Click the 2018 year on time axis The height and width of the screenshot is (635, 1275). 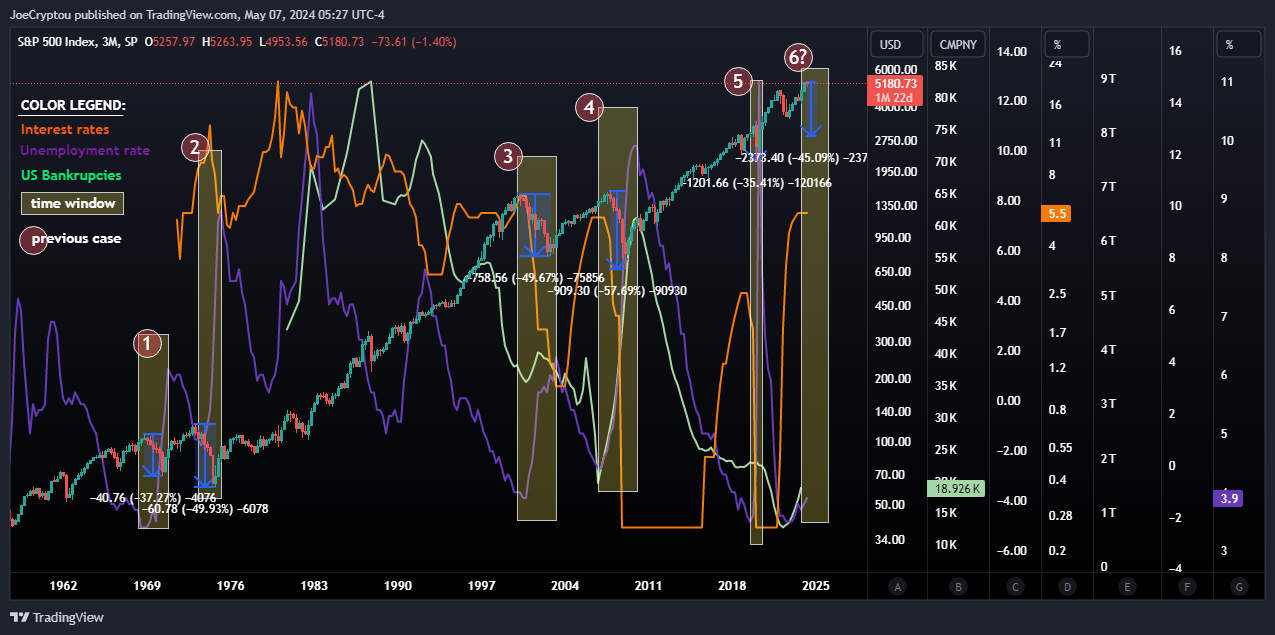pos(733,586)
